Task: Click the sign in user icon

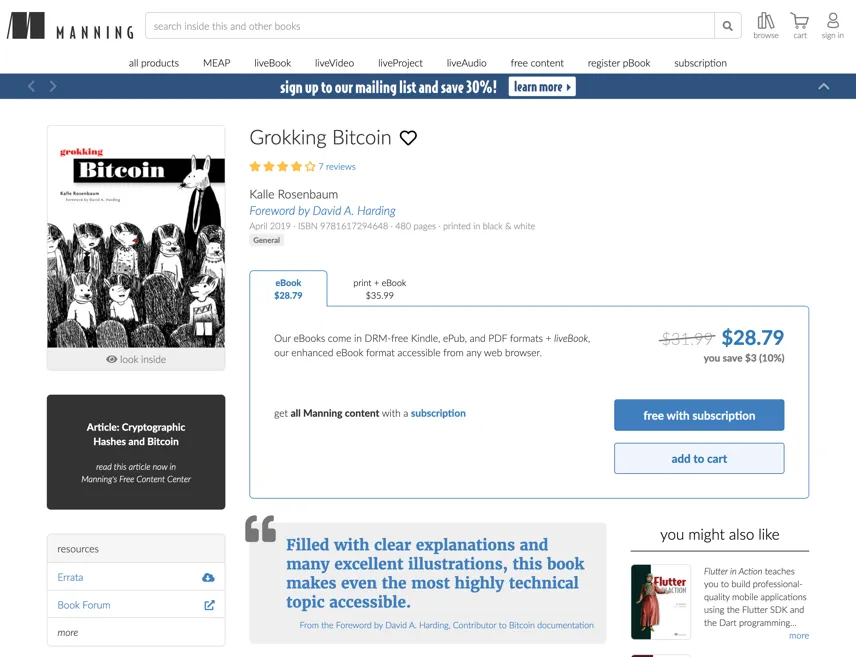Action: point(833,26)
